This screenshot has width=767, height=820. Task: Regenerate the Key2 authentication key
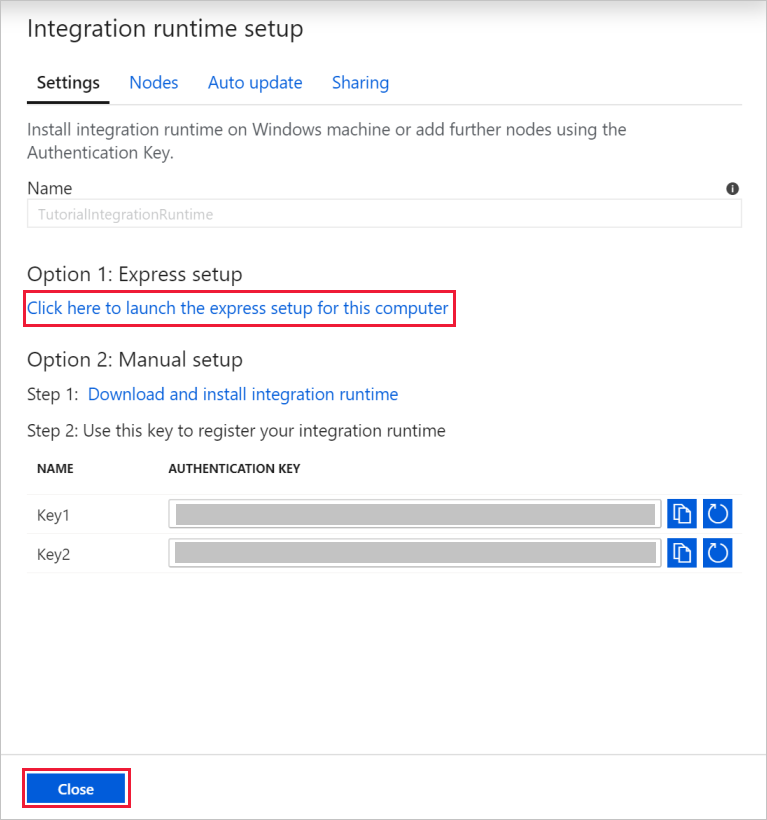[717, 552]
